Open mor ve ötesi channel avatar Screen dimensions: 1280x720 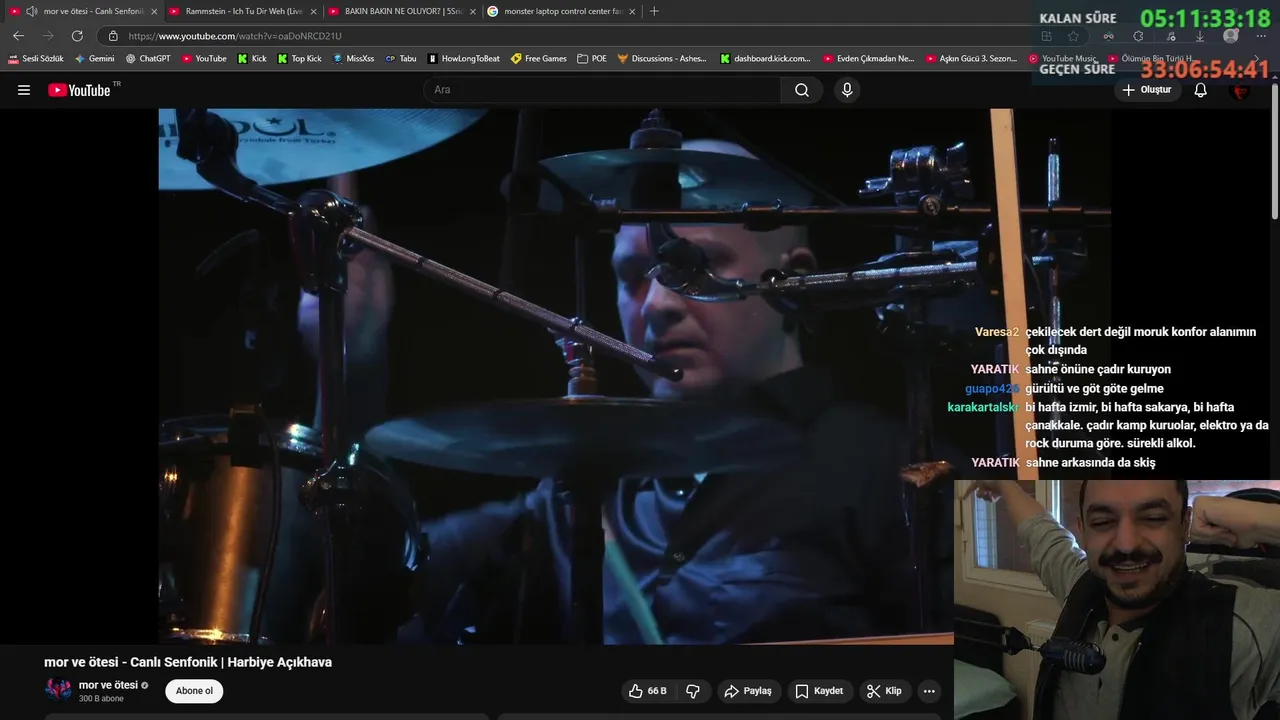[x=58, y=690]
